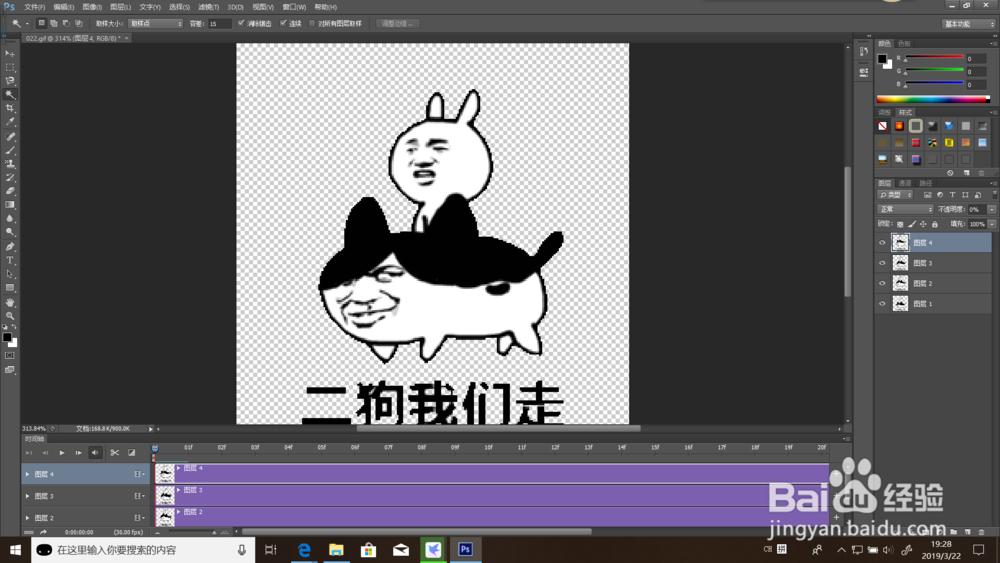1000x563 pixels.
Task: Select the Eraser tool
Action: 10,191
